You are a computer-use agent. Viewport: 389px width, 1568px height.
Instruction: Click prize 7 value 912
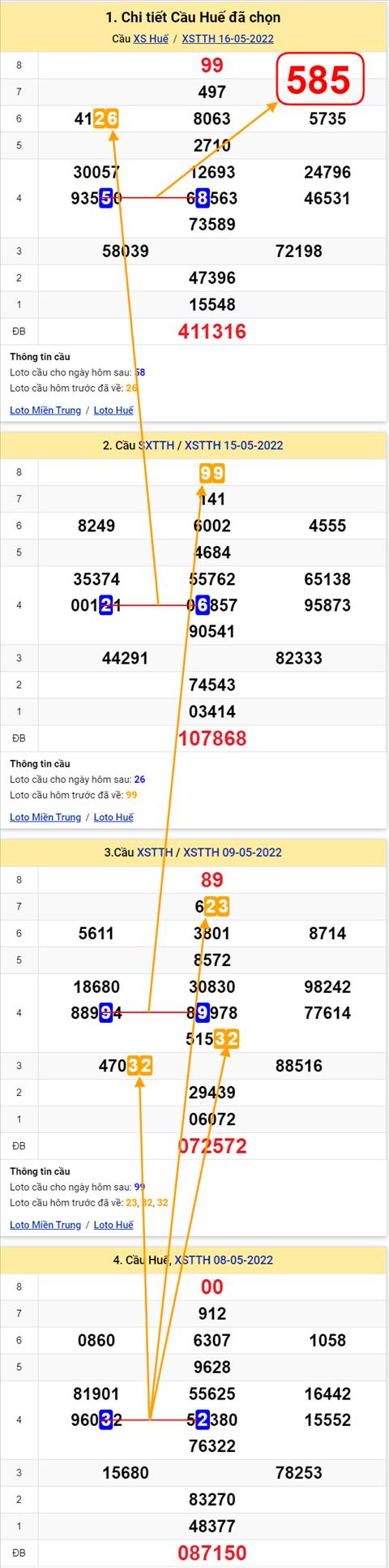point(212,1314)
